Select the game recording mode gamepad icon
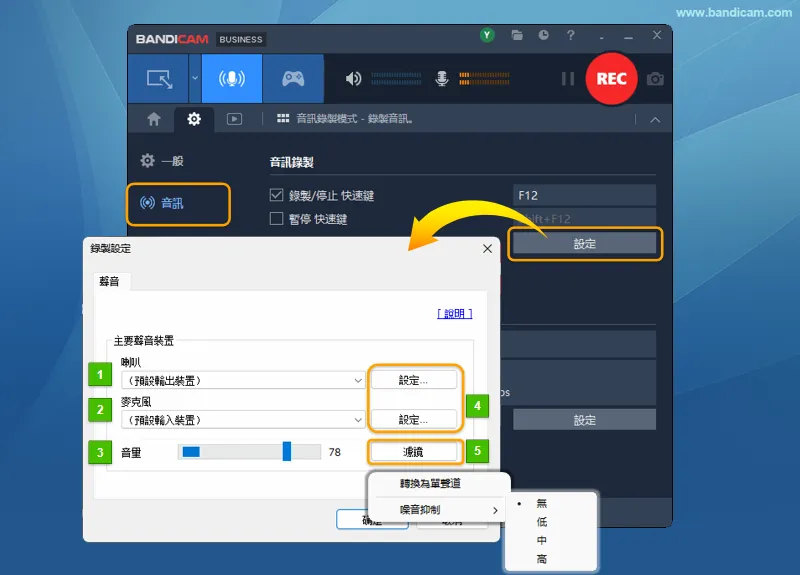Screen dimensions: 800x575 293,79
